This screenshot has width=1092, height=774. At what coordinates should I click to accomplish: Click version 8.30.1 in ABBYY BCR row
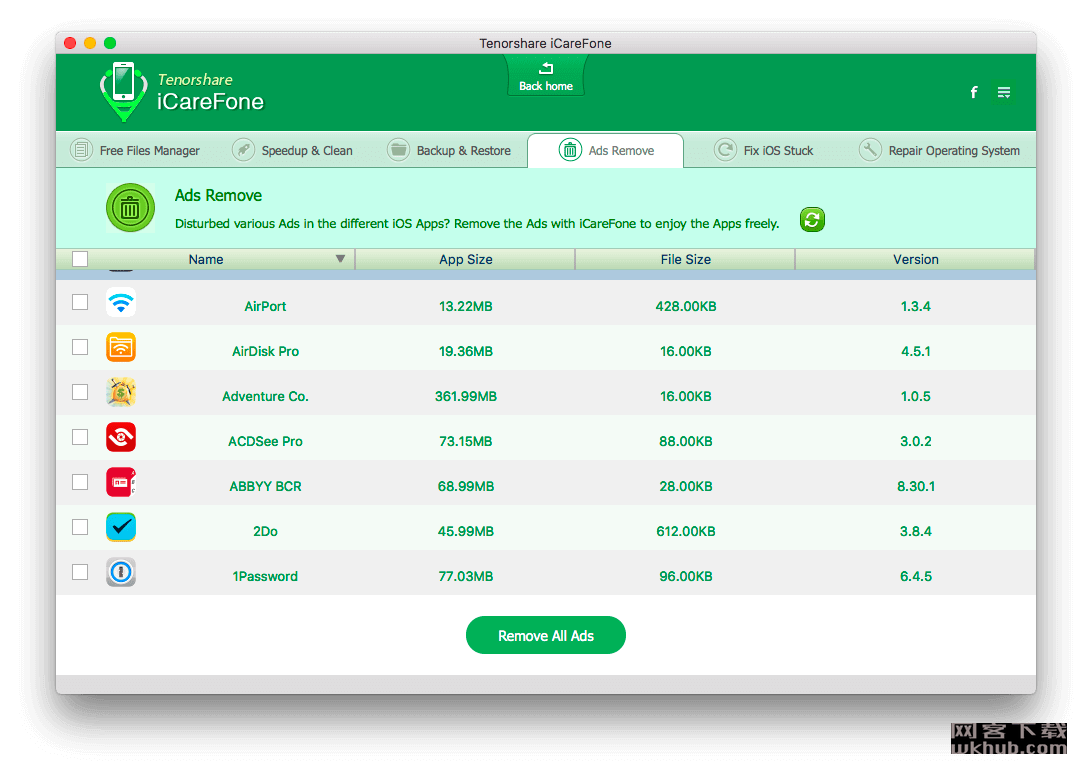click(x=916, y=486)
